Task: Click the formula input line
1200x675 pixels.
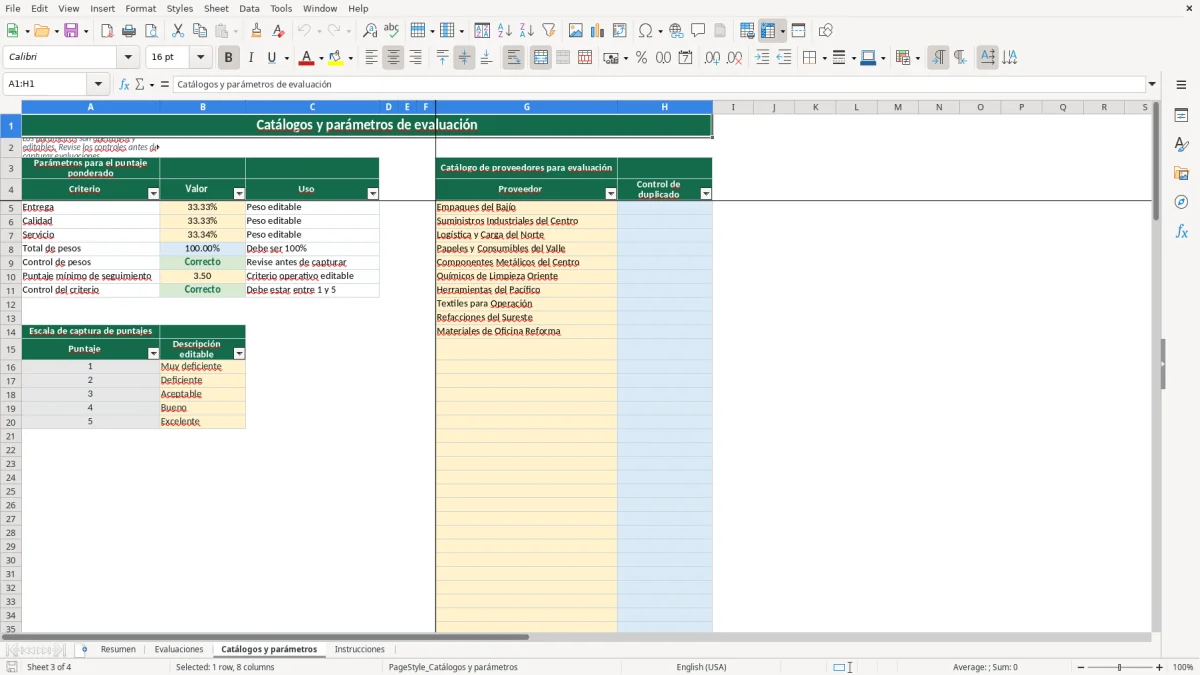Action: point(659,84)
